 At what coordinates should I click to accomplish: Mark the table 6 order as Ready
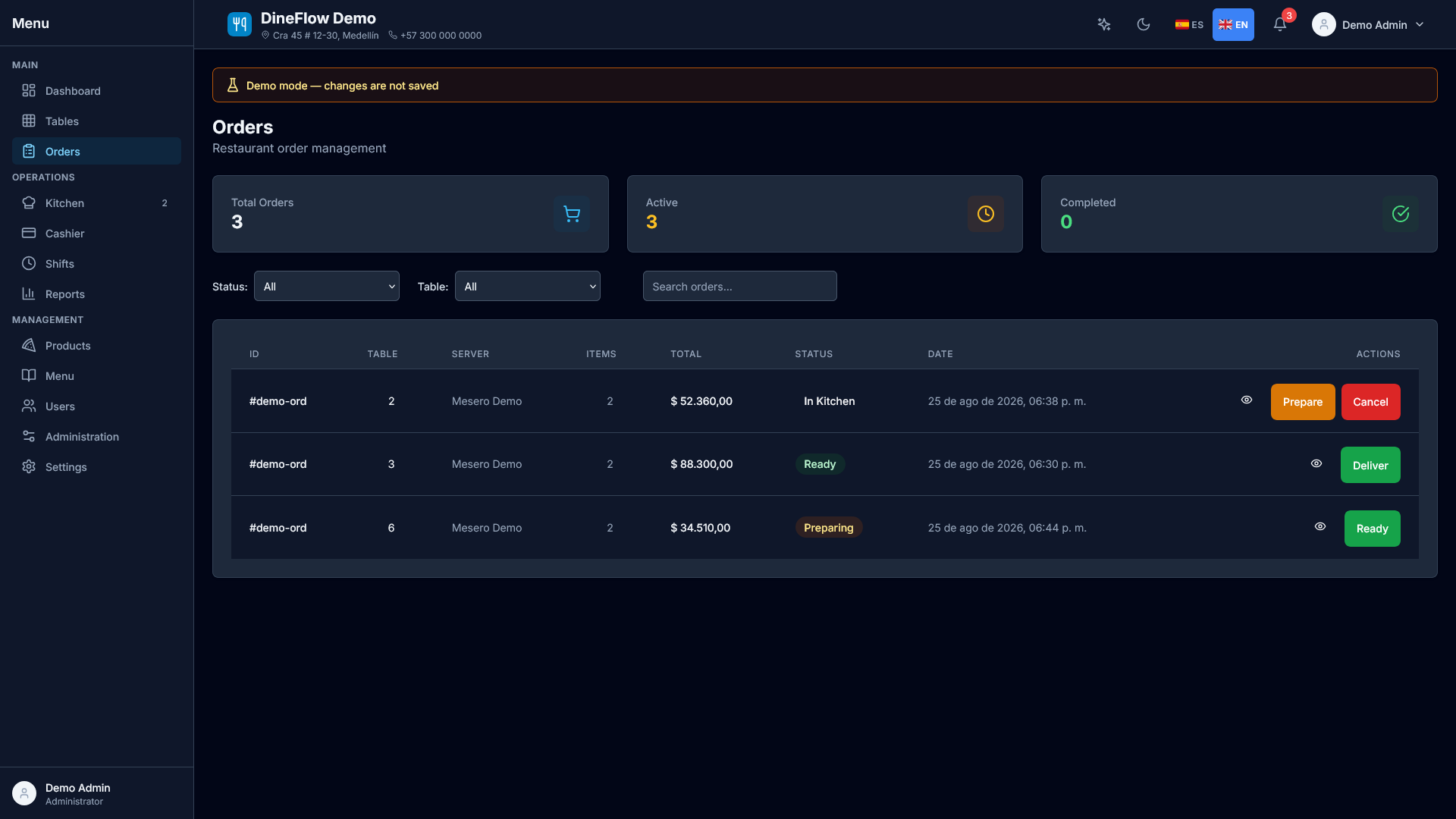coord(1373,529)
